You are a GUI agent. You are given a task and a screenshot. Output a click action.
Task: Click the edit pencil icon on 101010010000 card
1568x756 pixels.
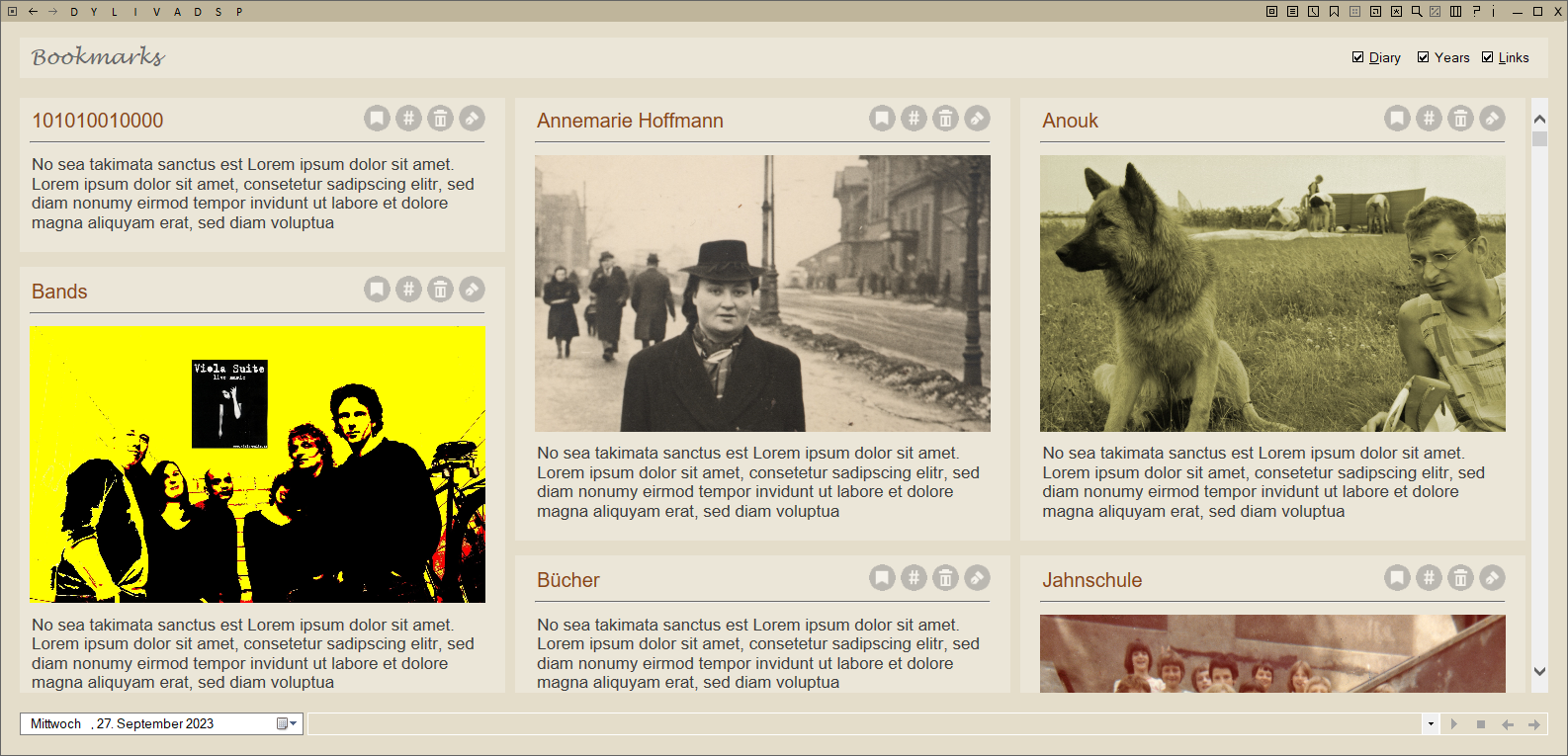coord(472,119)
